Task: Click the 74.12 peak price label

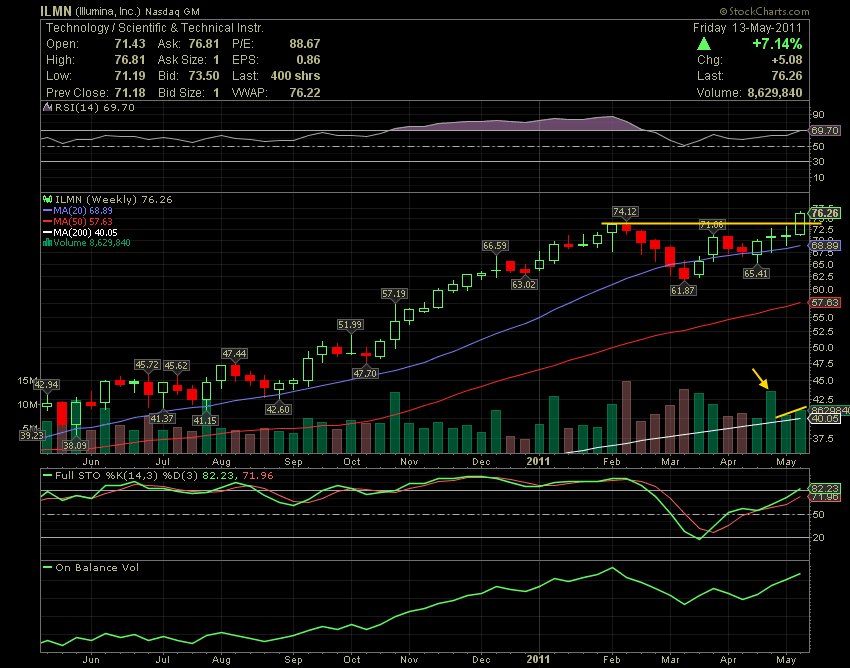Action: [x=624, y=211]
